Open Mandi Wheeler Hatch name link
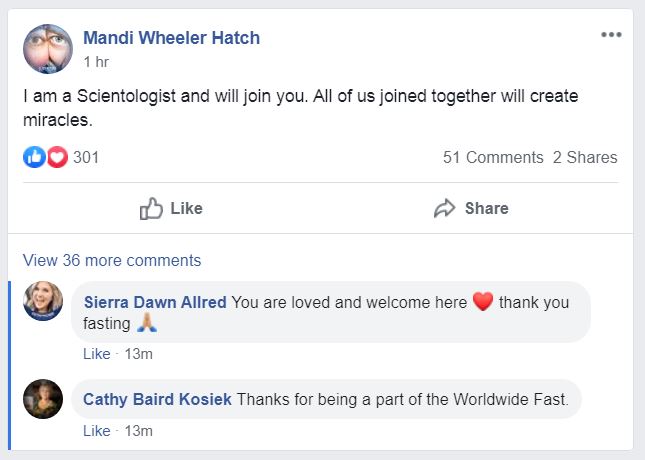The width and height of the screenshot is (645, 460). coord(172,38)
